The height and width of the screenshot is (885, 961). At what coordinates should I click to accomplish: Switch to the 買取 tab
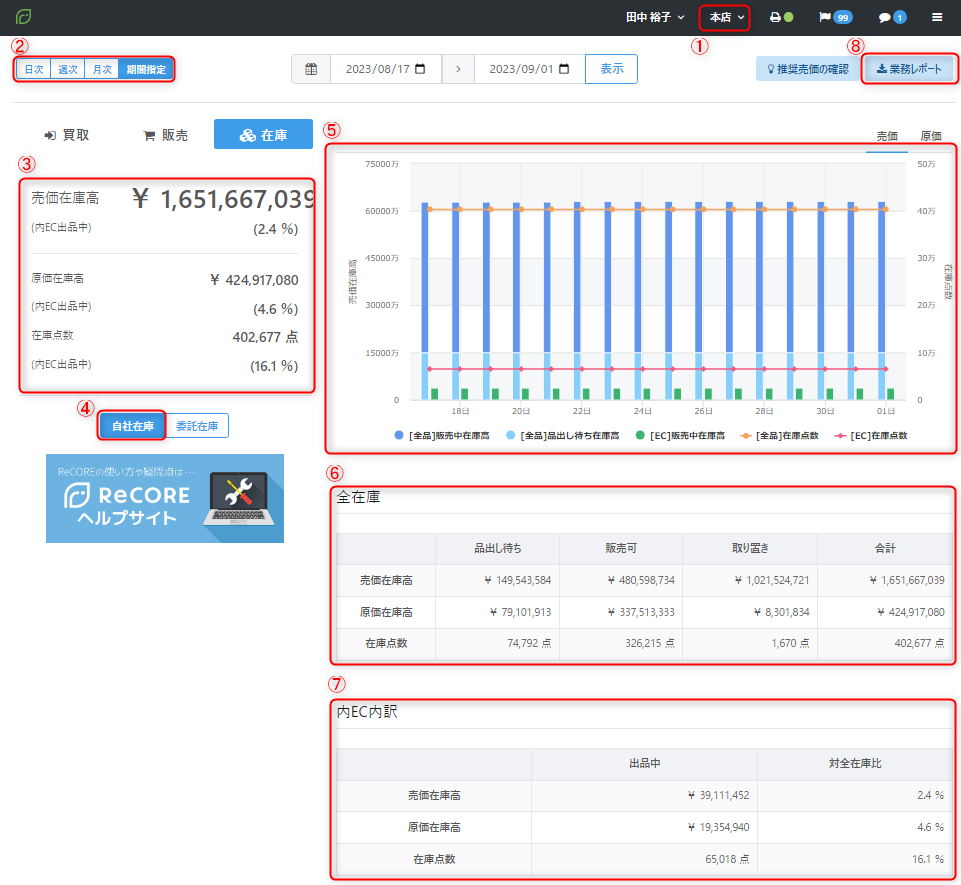(x=67, y=135)
